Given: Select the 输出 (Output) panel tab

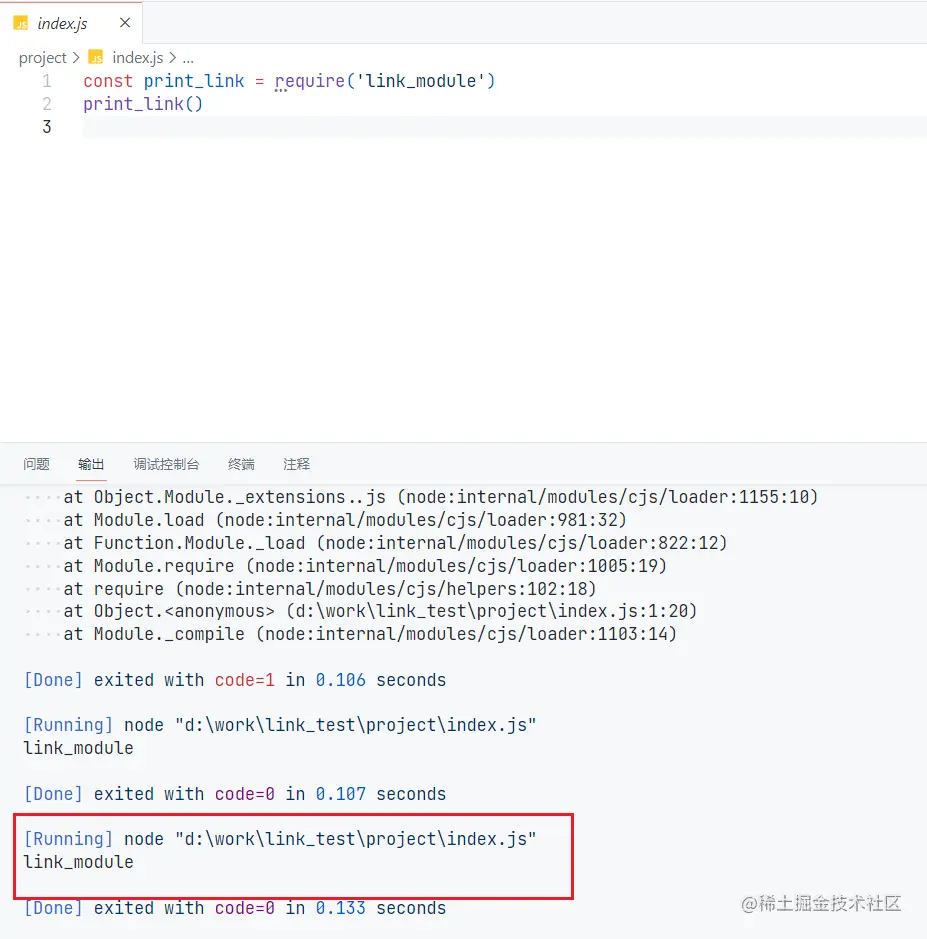Looking at the screenshot, I should [x=91, y=463].
